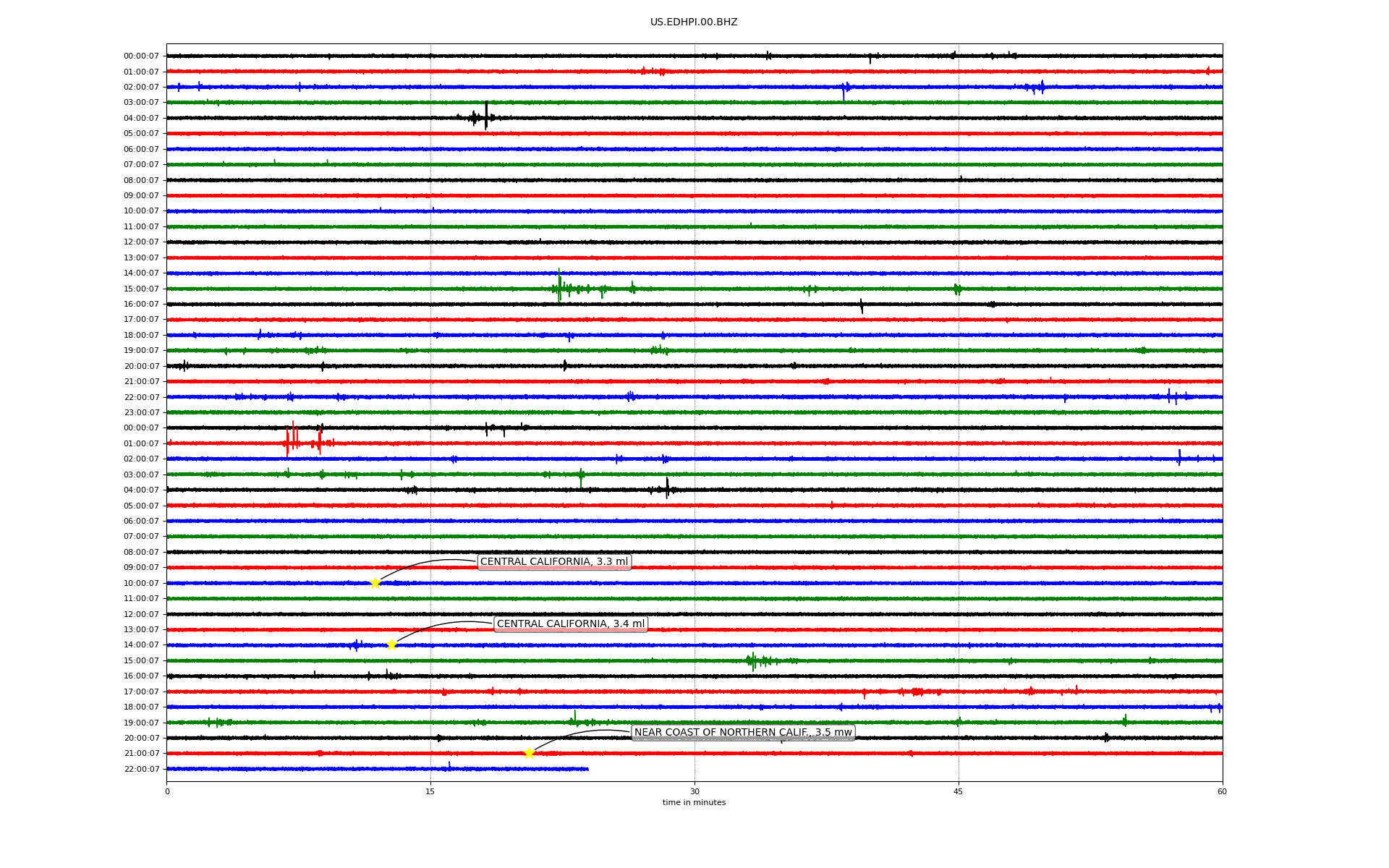Click the CENTRAL CALIFORNIA, 3.4 ml annotation label
1389x868 pixels.
(x=570, y=624)
